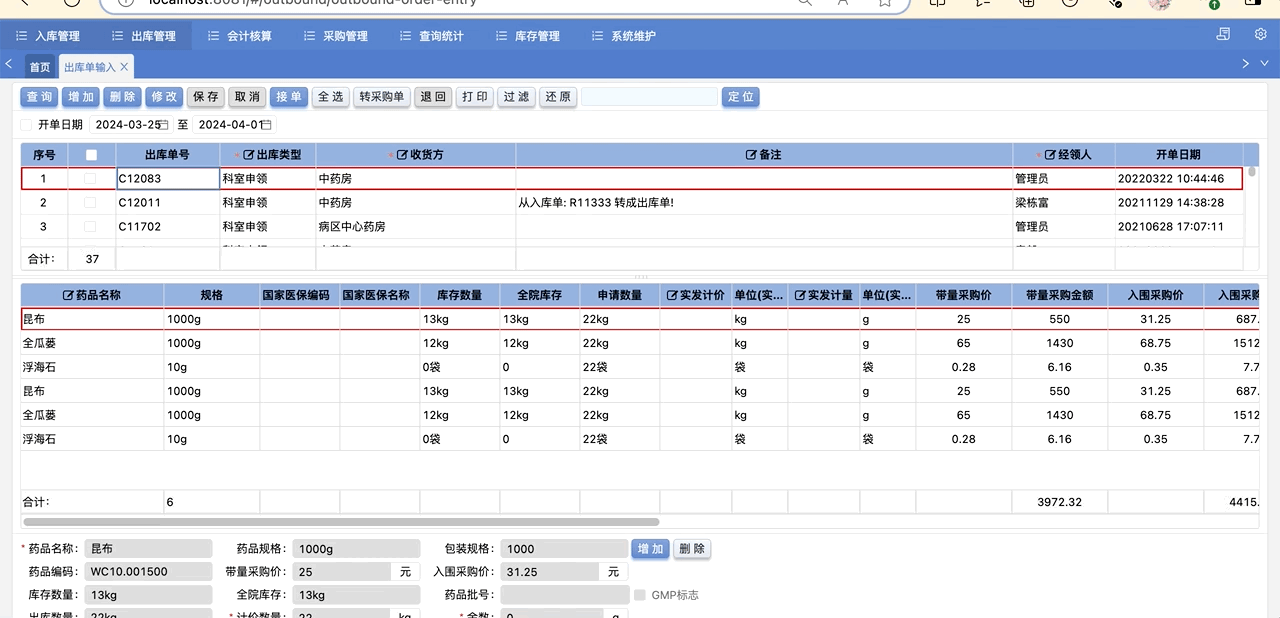Click the 退回 button
This screenshot has width=1280, height=618.
[434, 97]
